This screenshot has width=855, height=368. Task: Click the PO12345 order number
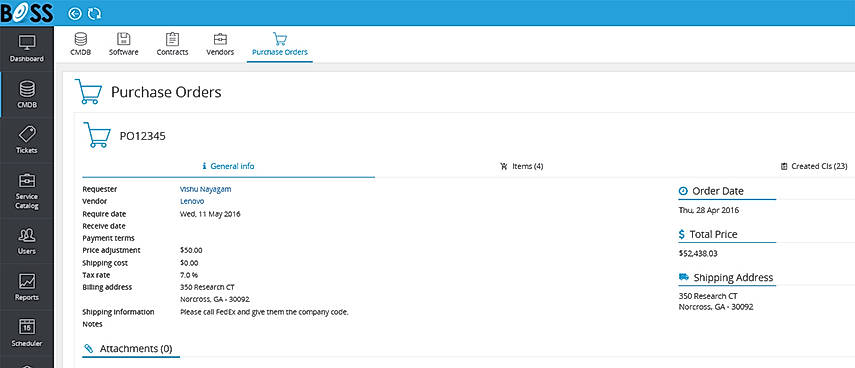pyautogui.click(x=143, y=136)
